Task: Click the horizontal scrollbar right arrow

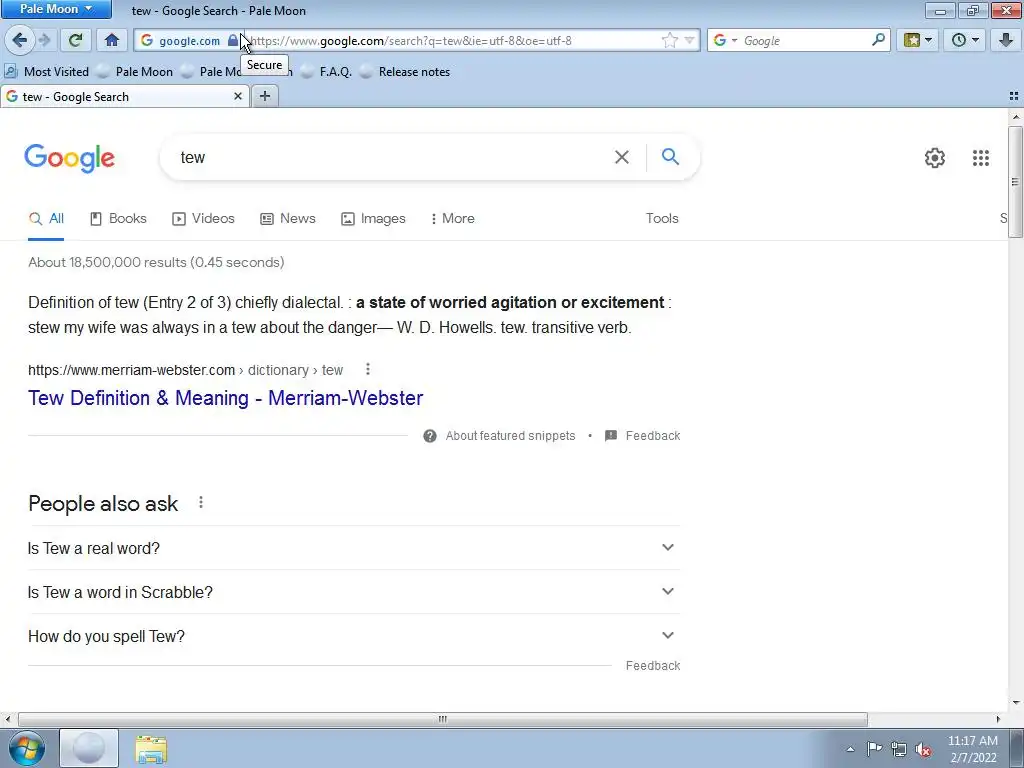Action: pyautogui.click(x=997, y=719)
